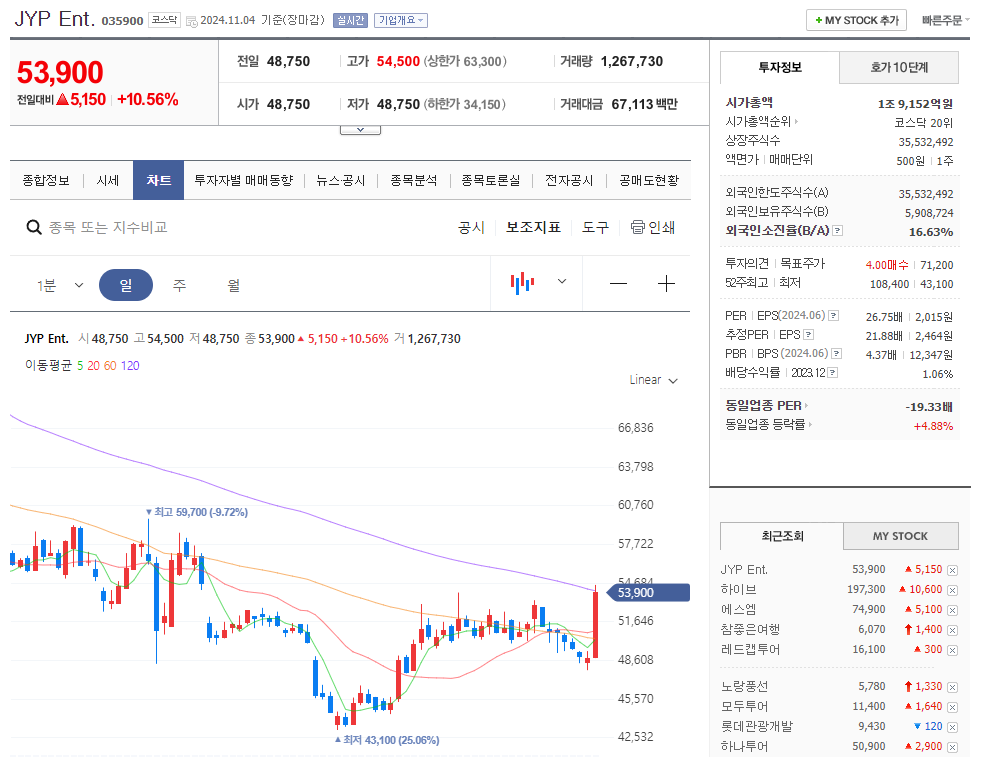Open help icon next to 배당수익률
988x757 pixels.
[x=832, y=373]
